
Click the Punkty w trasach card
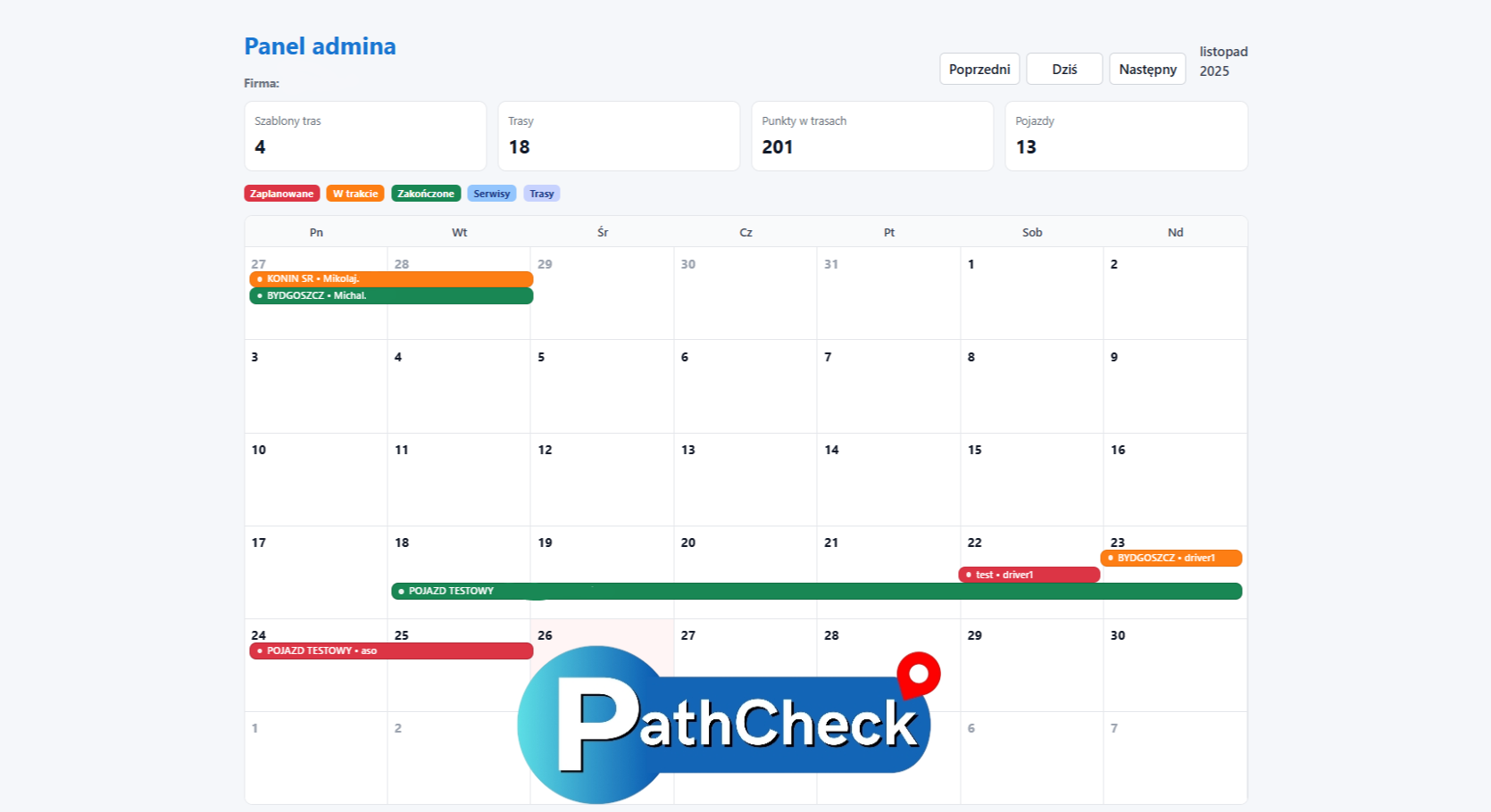[x=872, y=136]
